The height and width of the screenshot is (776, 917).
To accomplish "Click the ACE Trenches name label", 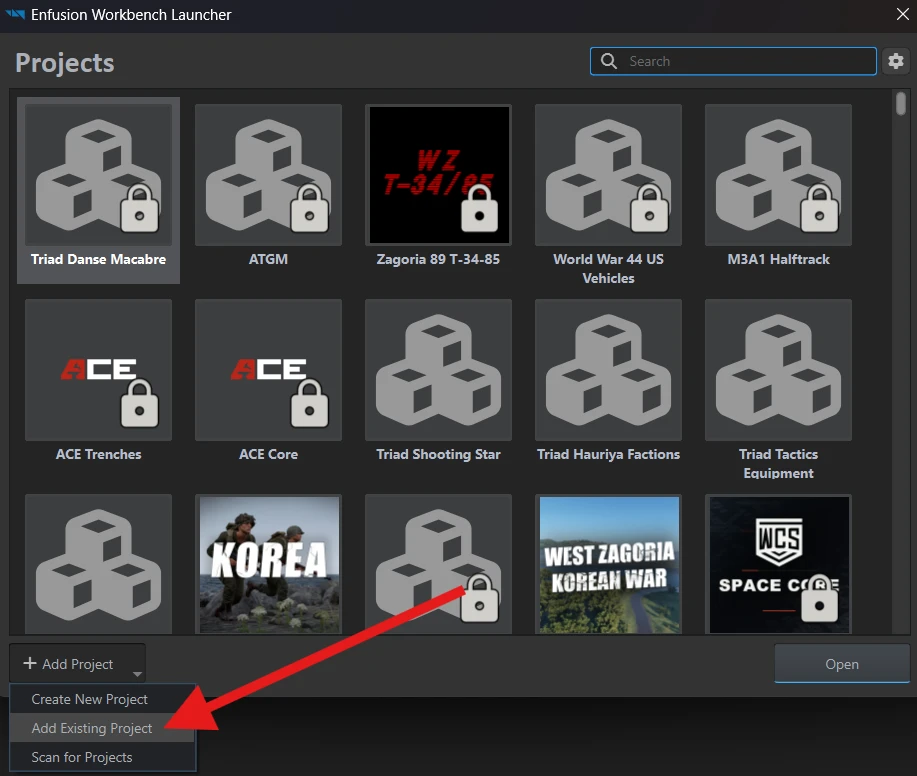I will pyautogui.click(x=98, y=454).
